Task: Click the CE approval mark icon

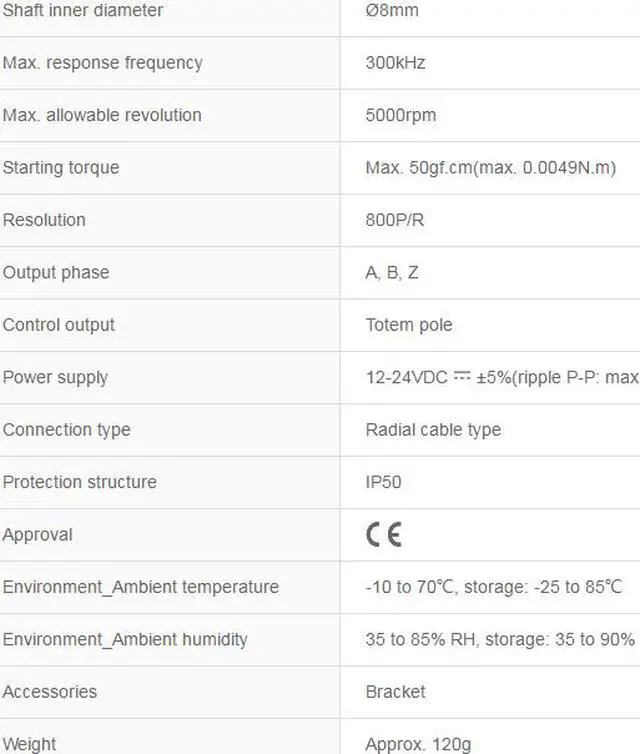Action: click(x=383, y=535)
